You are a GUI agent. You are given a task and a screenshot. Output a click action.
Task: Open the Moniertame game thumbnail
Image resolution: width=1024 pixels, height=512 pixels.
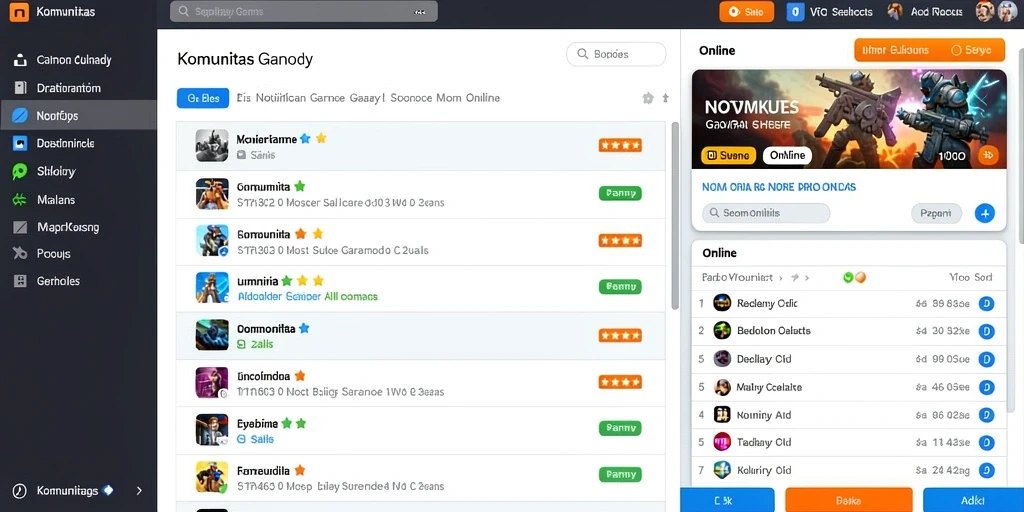(x=212, y=146)
